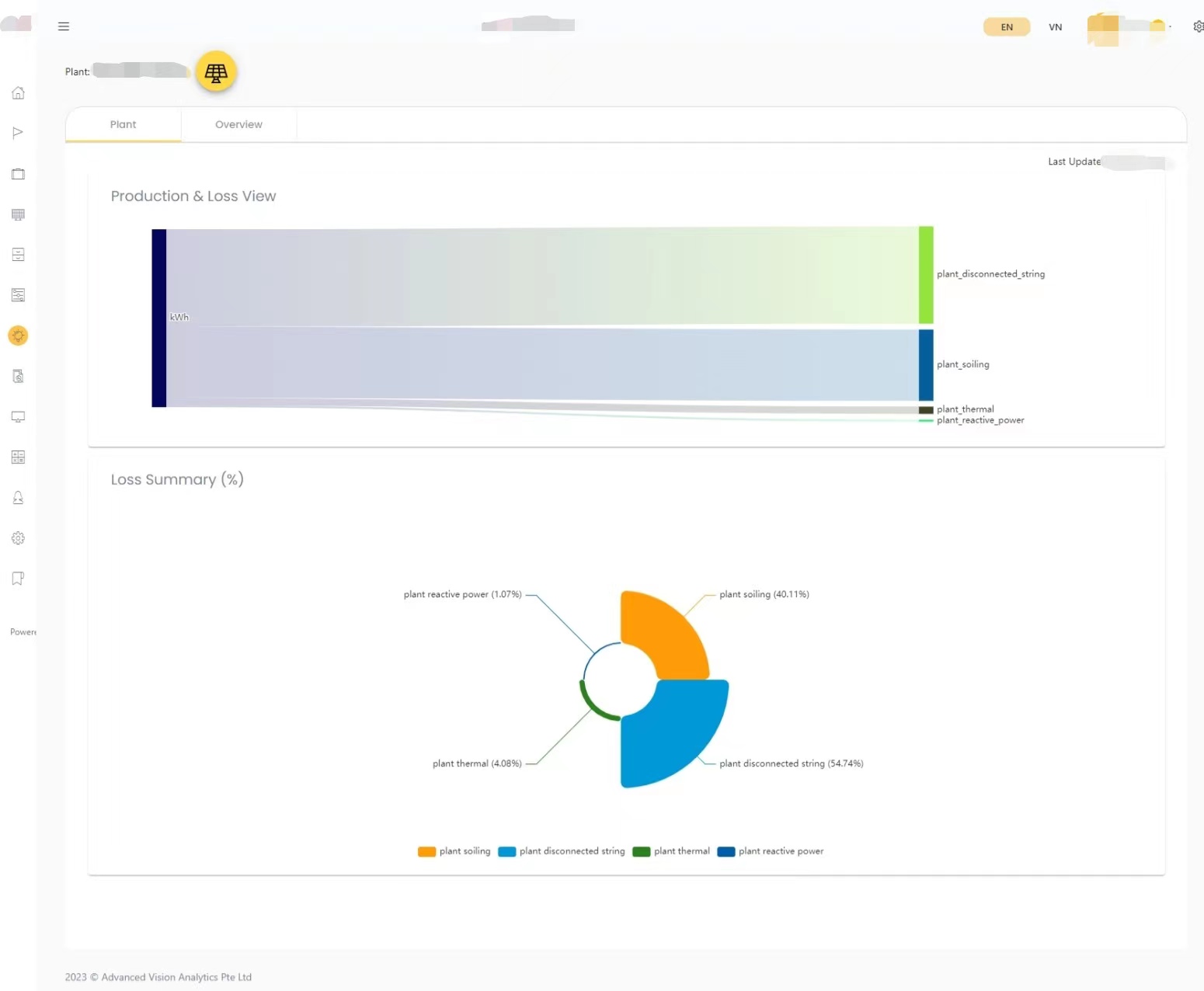The height and width of the screenshot is (991, 1204).
Task: Open the flag icon in the sidebar
Action: coord(19,133)
